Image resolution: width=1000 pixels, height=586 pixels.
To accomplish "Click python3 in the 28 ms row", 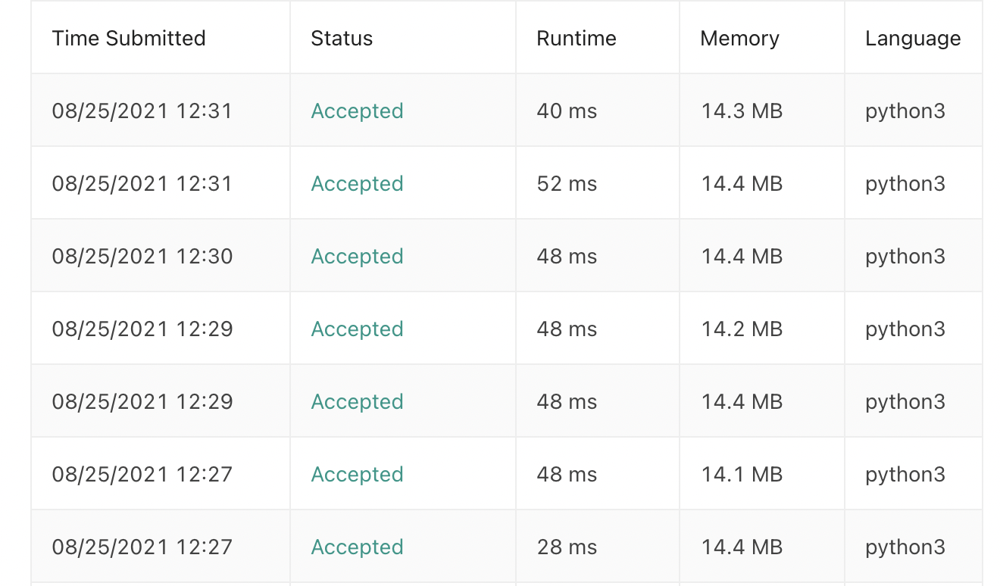I will pyautogui.click(x=905, y=547).
